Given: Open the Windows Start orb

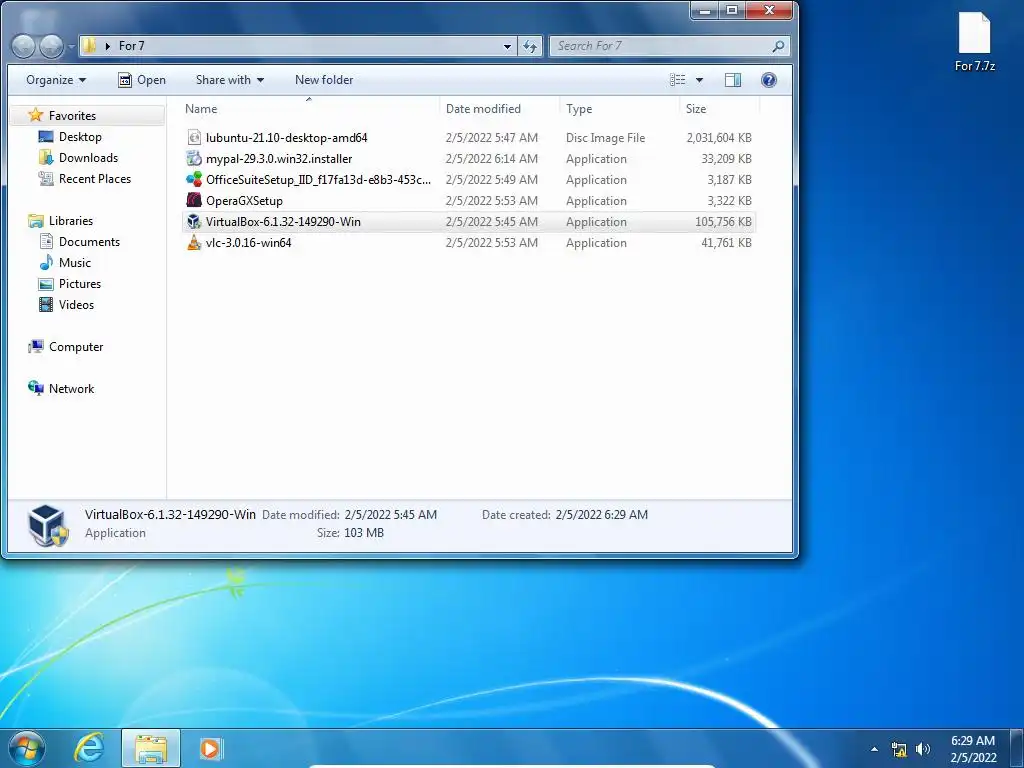Looking at the screenshot, I should tap(27, 748).
